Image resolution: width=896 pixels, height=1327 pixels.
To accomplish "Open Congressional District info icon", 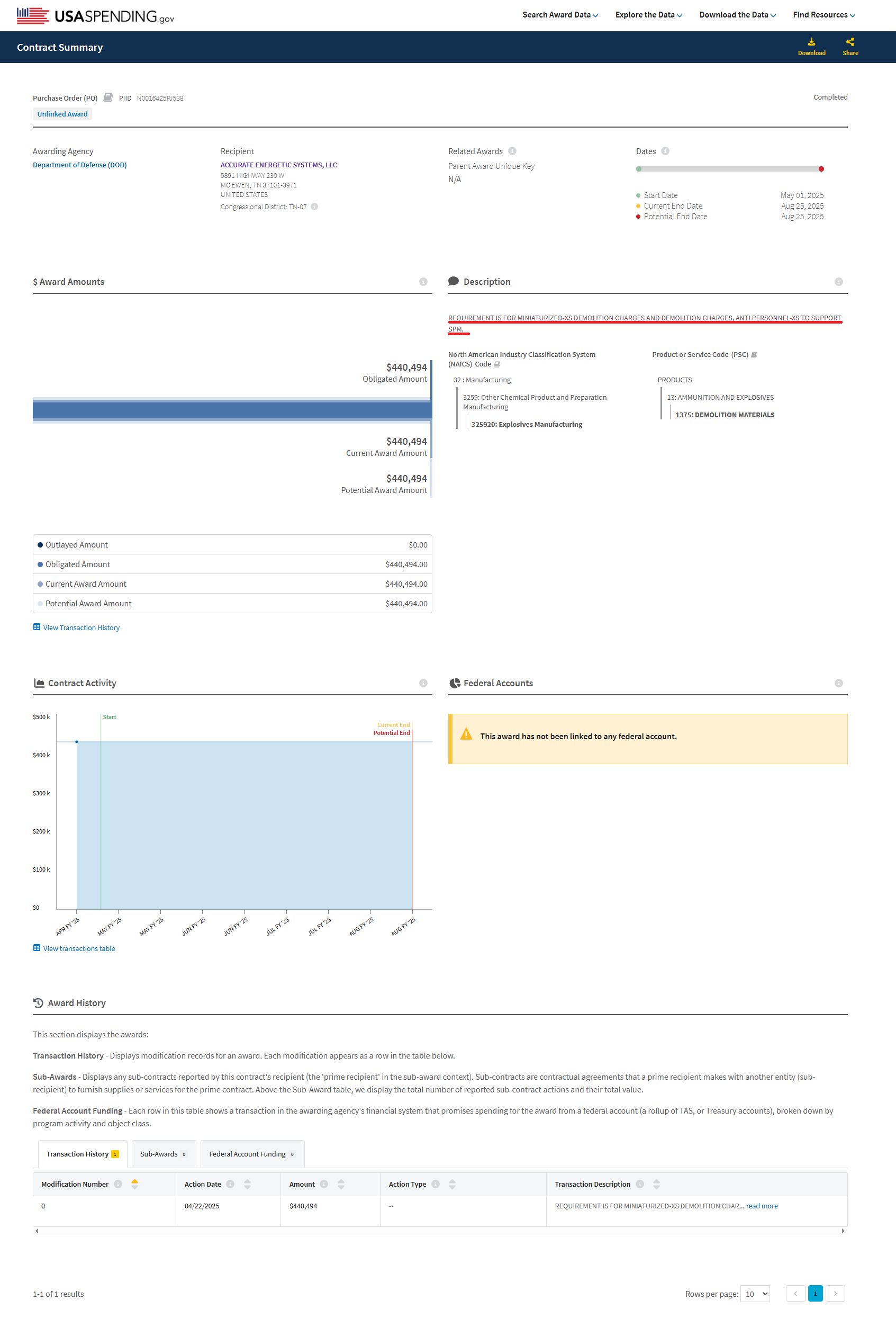I will [314, 207].
